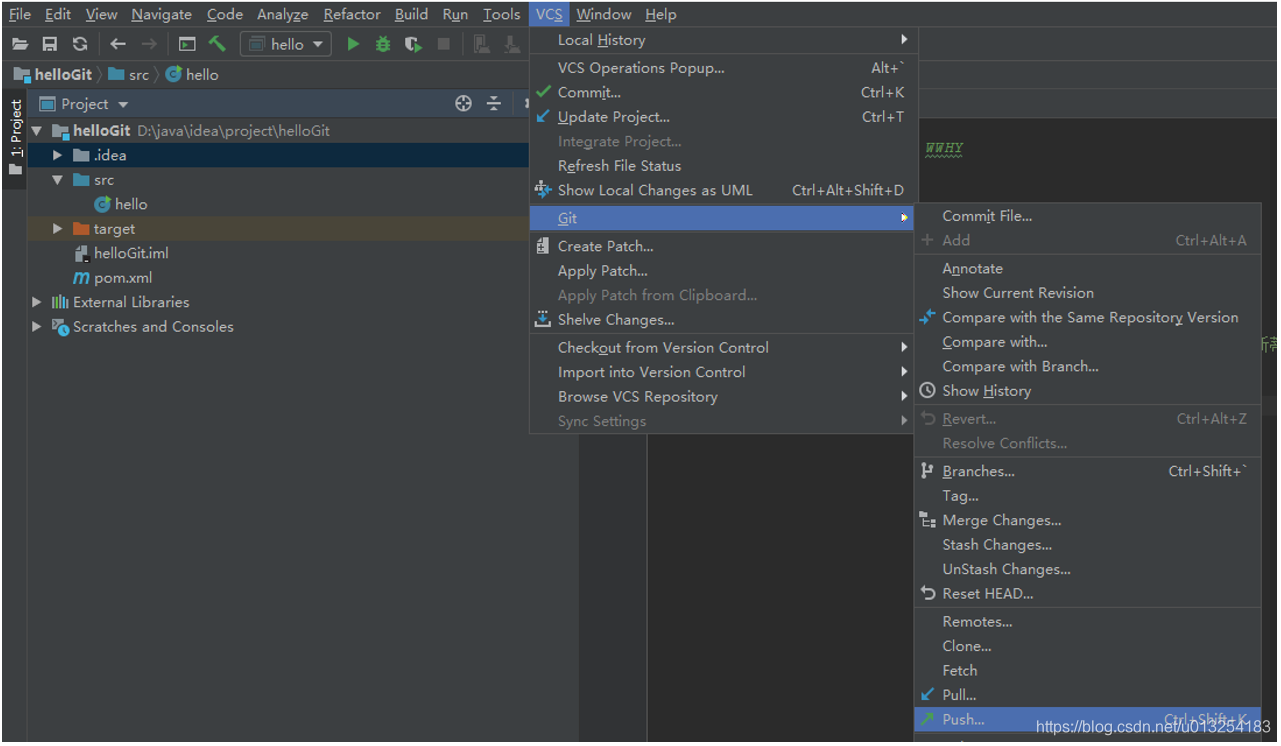1281x746 pixels.
Task: Click the Create Patch icon
Action: click(543, 246)
